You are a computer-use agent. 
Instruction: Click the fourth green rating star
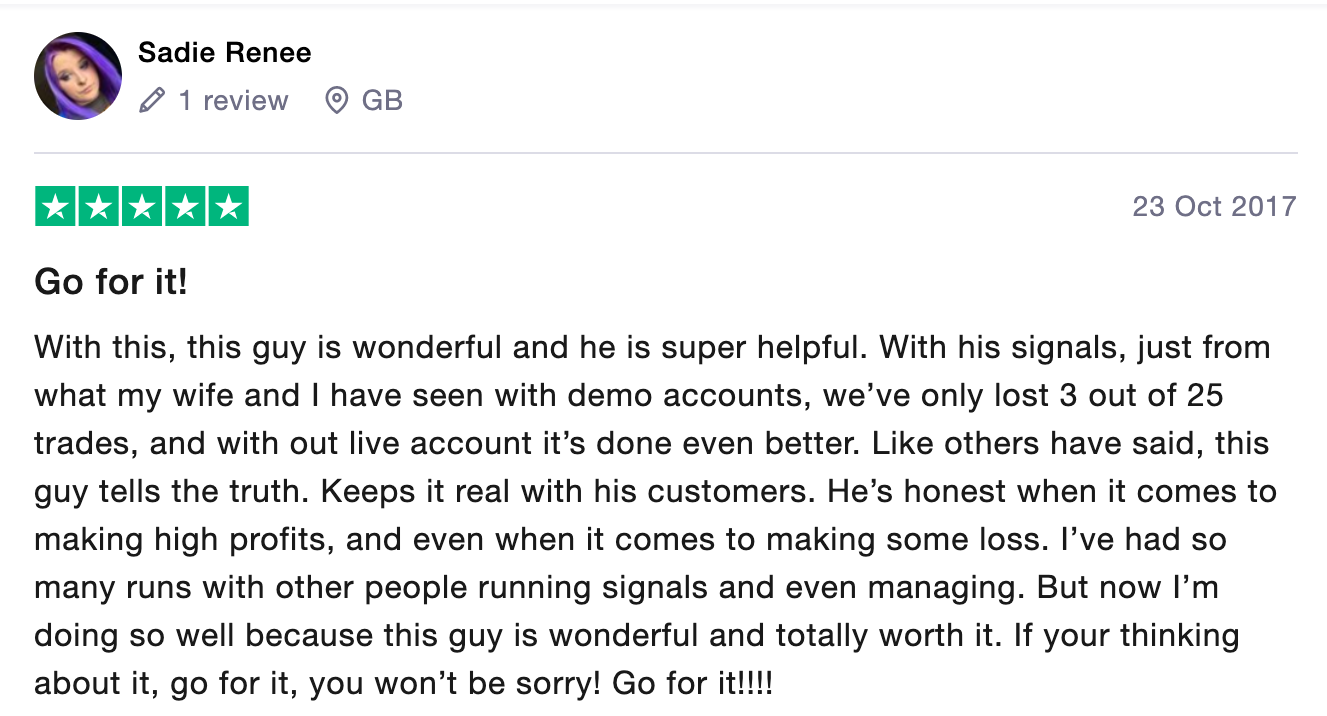click(185, 207)
